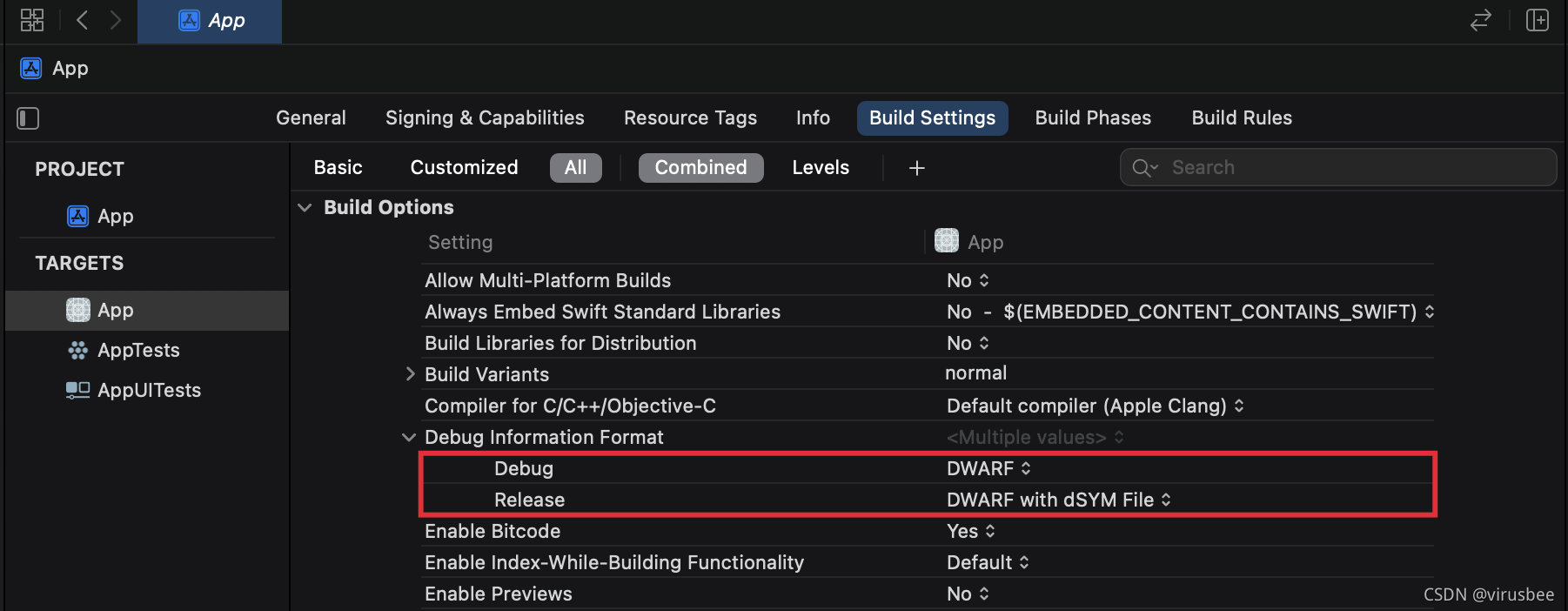Select the App project under PROJECT
This screenshot has width=1568, height=611.
click(101, 216)
